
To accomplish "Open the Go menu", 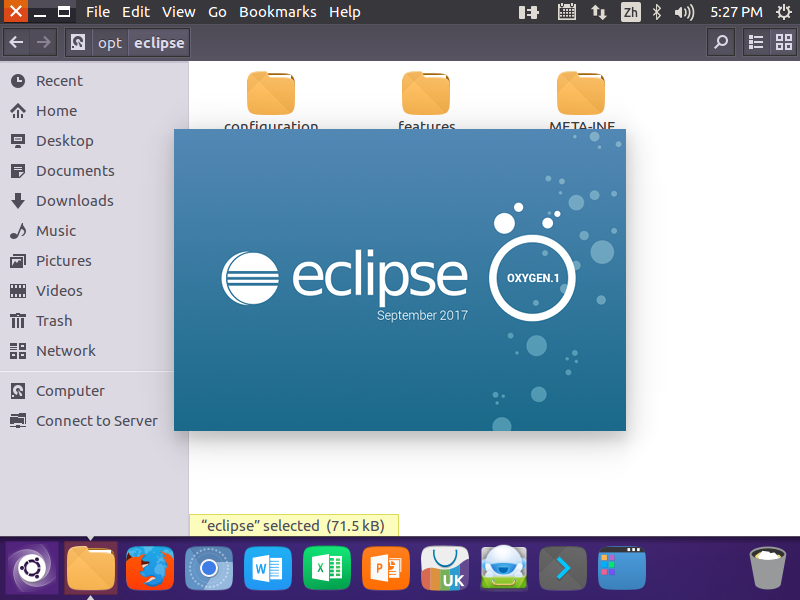I will point(217,12).
